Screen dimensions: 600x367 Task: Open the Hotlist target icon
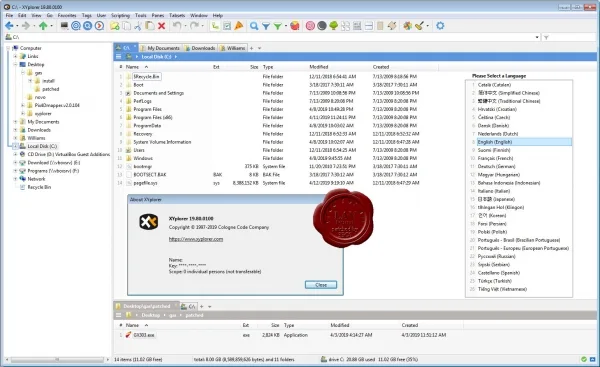click(76, 26)
